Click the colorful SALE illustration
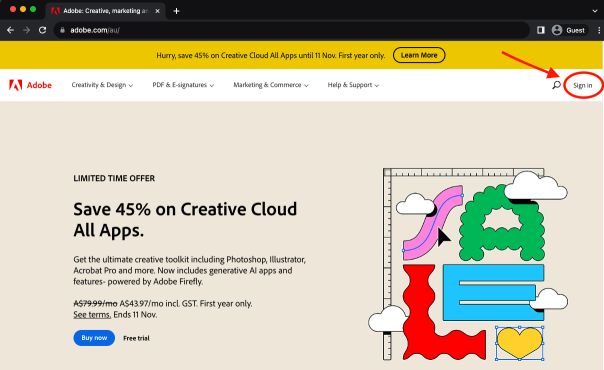604x370 pixels. [468, 265]
